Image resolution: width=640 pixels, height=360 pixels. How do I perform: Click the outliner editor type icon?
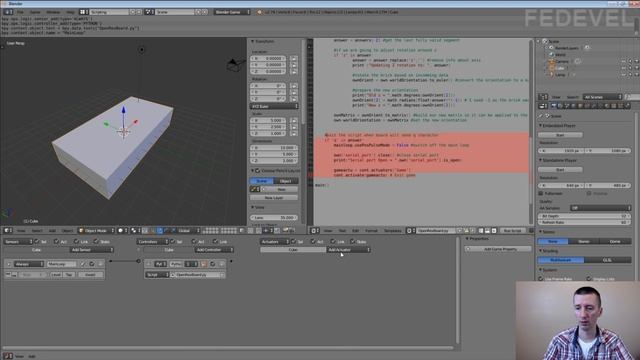click(x=542, y=97)
